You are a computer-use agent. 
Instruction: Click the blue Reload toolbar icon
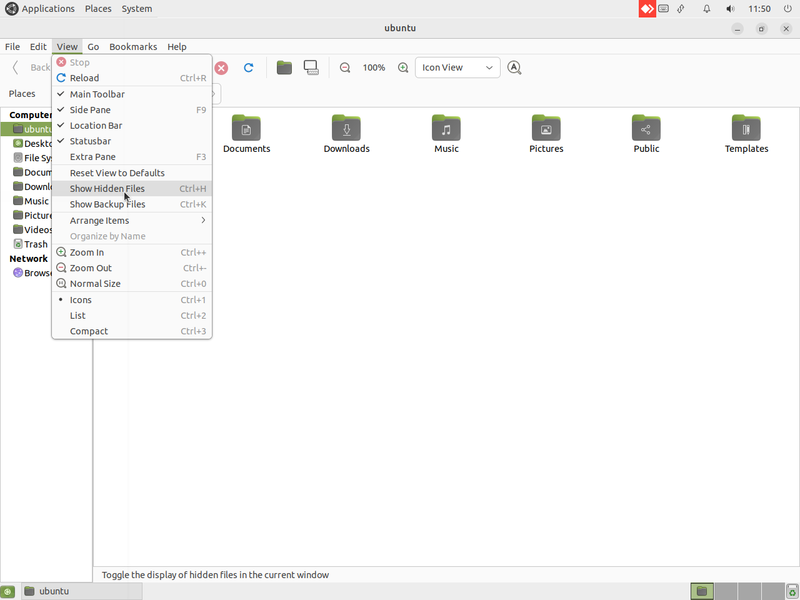tap(248, 67)
